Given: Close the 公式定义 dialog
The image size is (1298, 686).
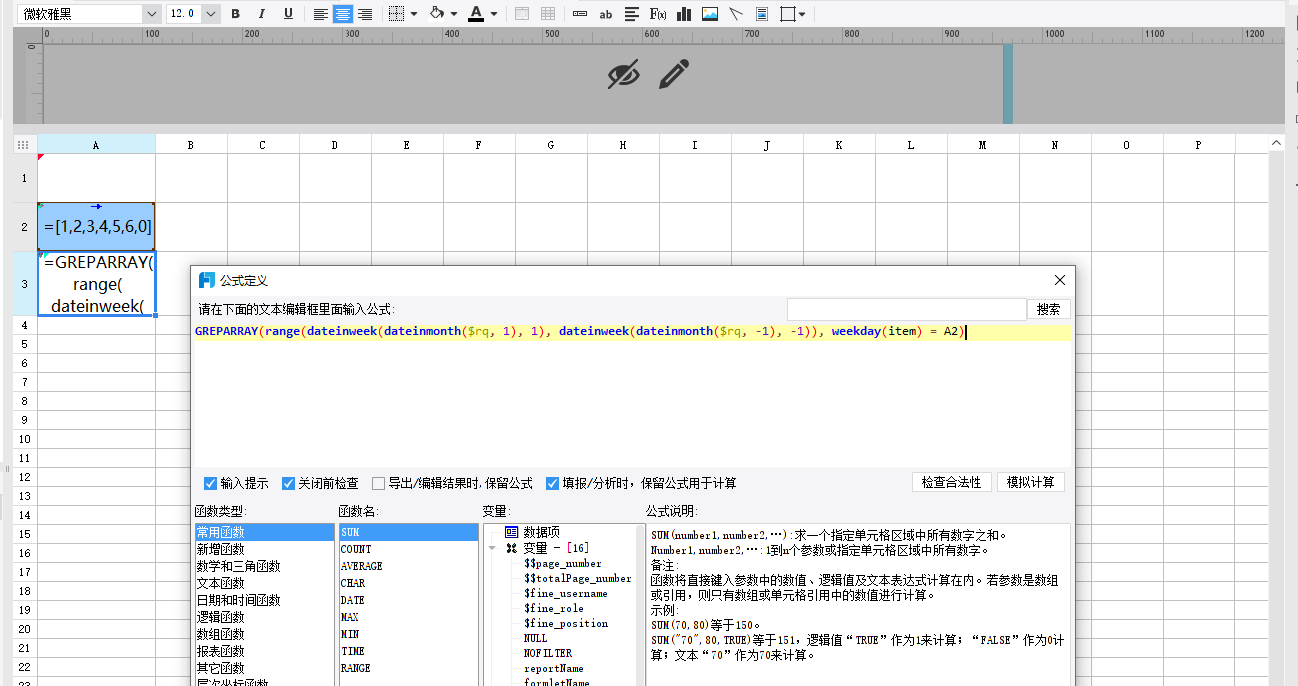Looking at the screenshot, I should click(x=1060, y=280).
